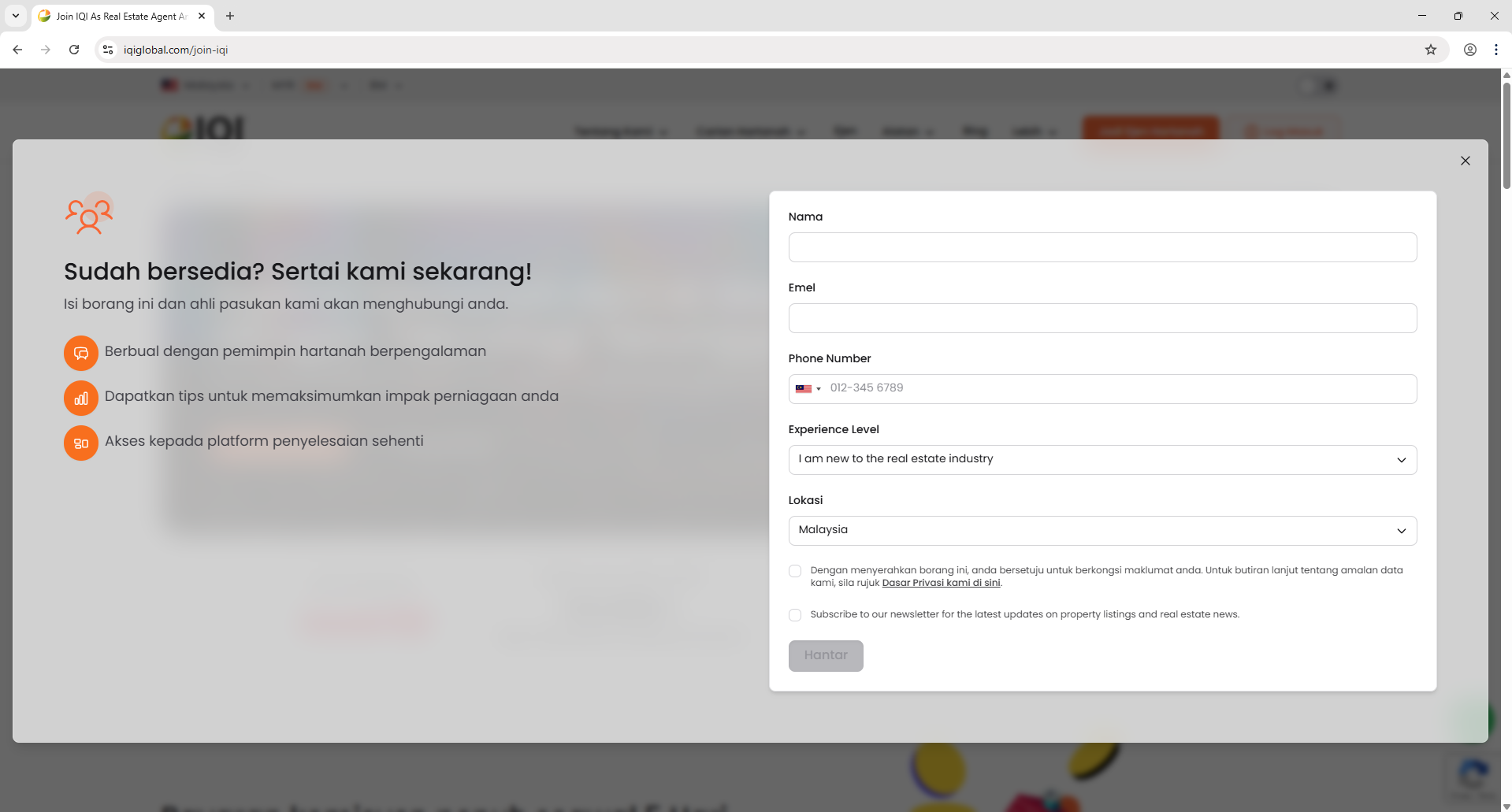
Task: Open the Chrome three-dot menu
Action: tap(1495, 50)
